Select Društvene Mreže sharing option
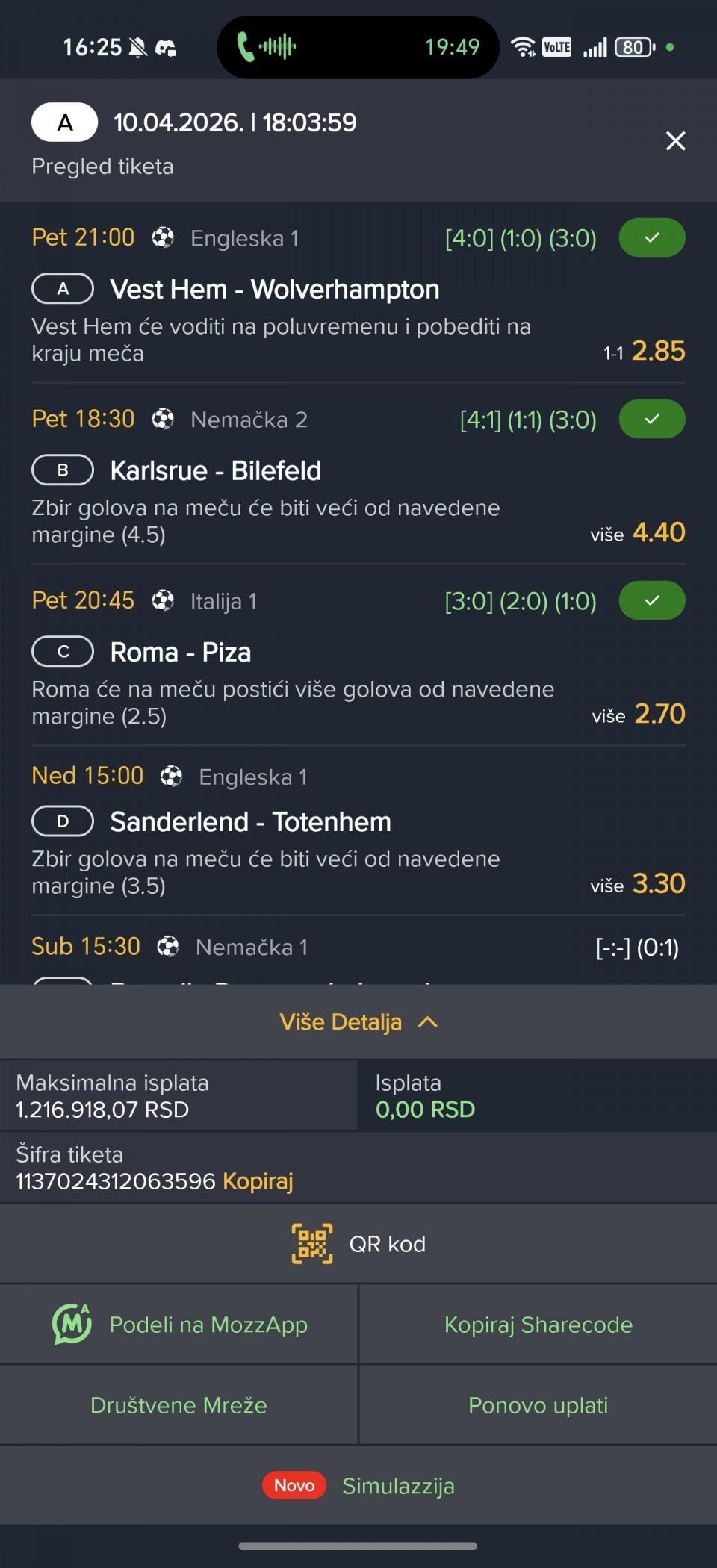Image resolution: width=717 pixels, height=1568 pixels. (179, 1405)
